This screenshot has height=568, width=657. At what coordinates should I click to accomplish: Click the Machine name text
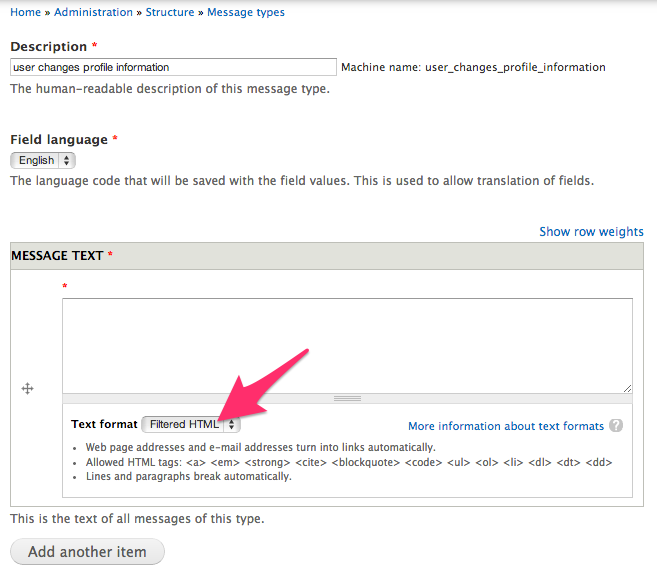point(473,67)
